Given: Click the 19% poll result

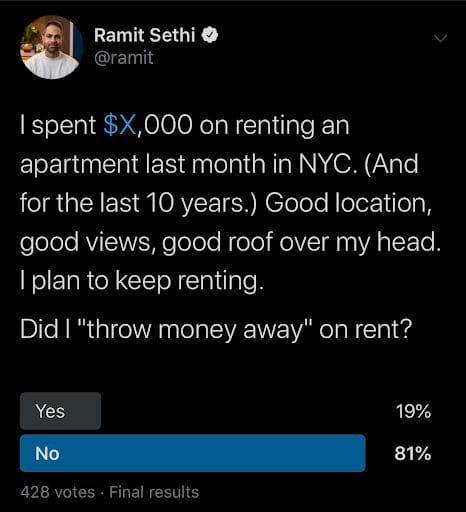Looking at the screenshot, I should coord(413,411).
